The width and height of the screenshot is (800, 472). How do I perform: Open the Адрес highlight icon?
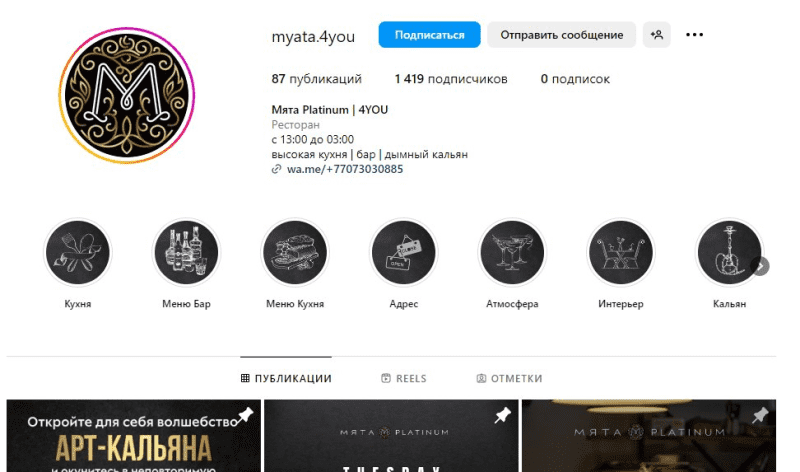coord(404,253)
